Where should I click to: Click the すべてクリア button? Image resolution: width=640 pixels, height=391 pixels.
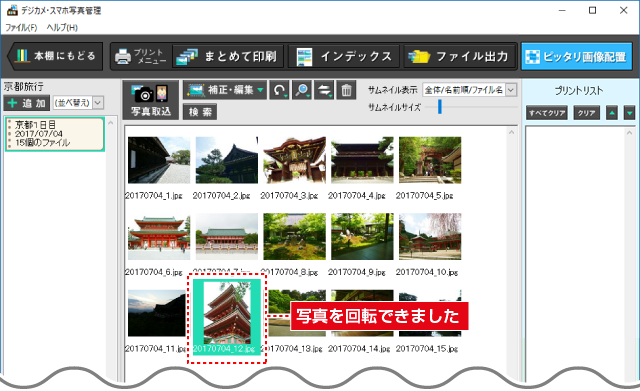(x=547, y=113)
